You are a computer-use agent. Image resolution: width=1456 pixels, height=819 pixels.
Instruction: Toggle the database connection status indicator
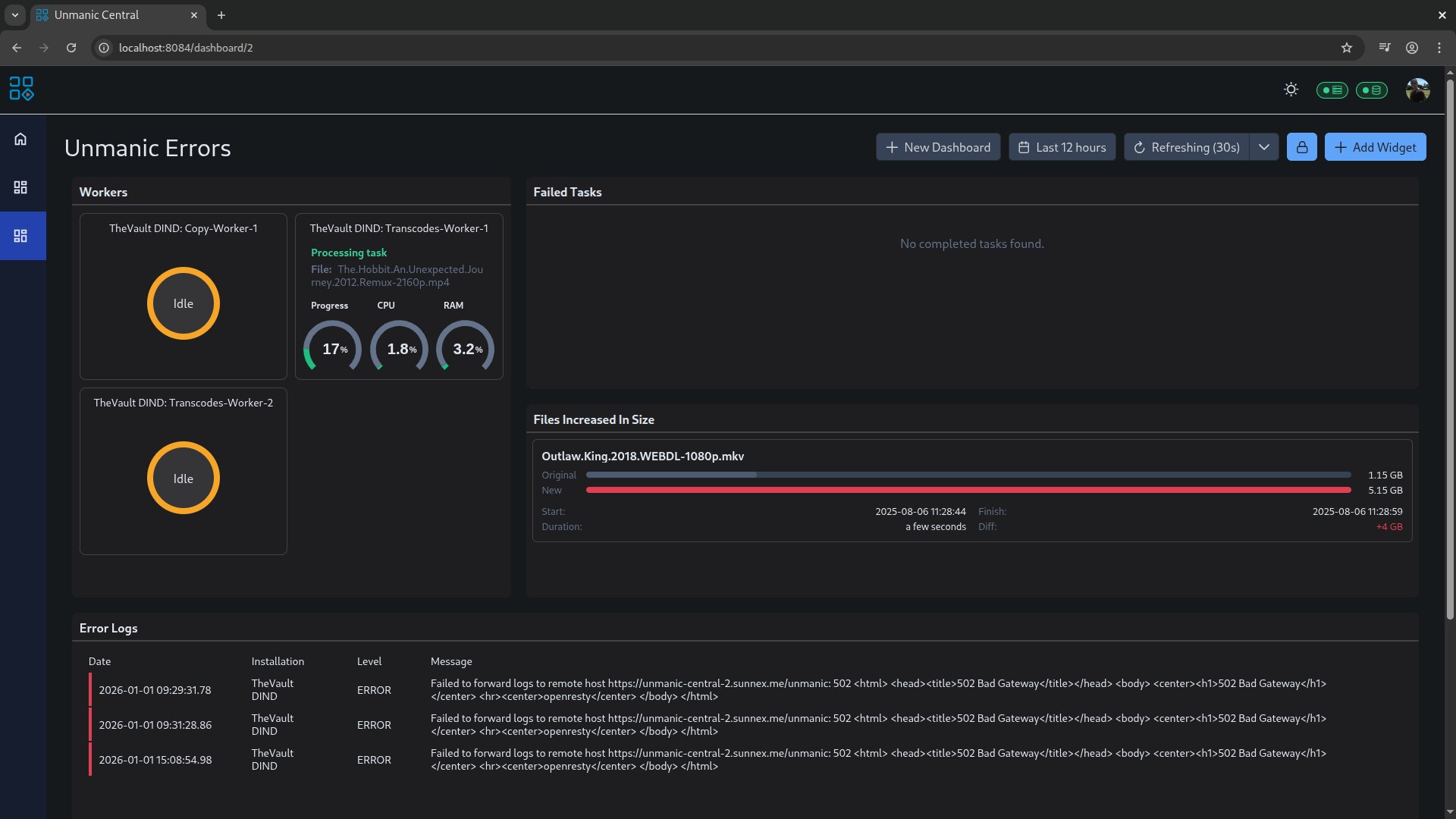(1372, 89)
